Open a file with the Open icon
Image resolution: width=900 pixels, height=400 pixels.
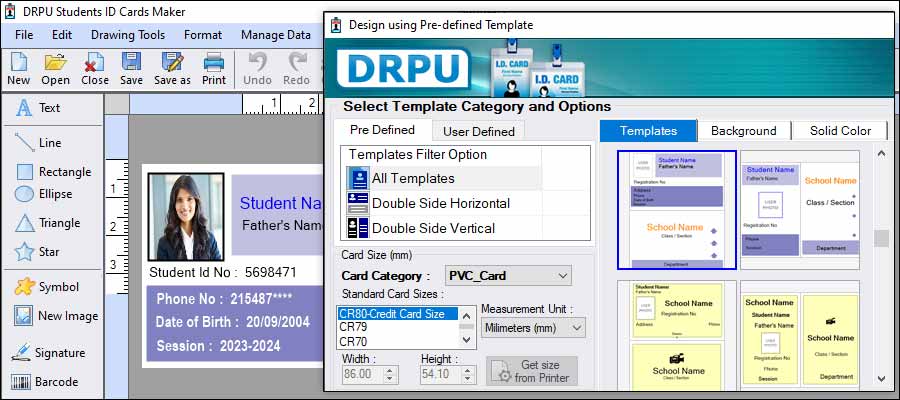(56, 69)
